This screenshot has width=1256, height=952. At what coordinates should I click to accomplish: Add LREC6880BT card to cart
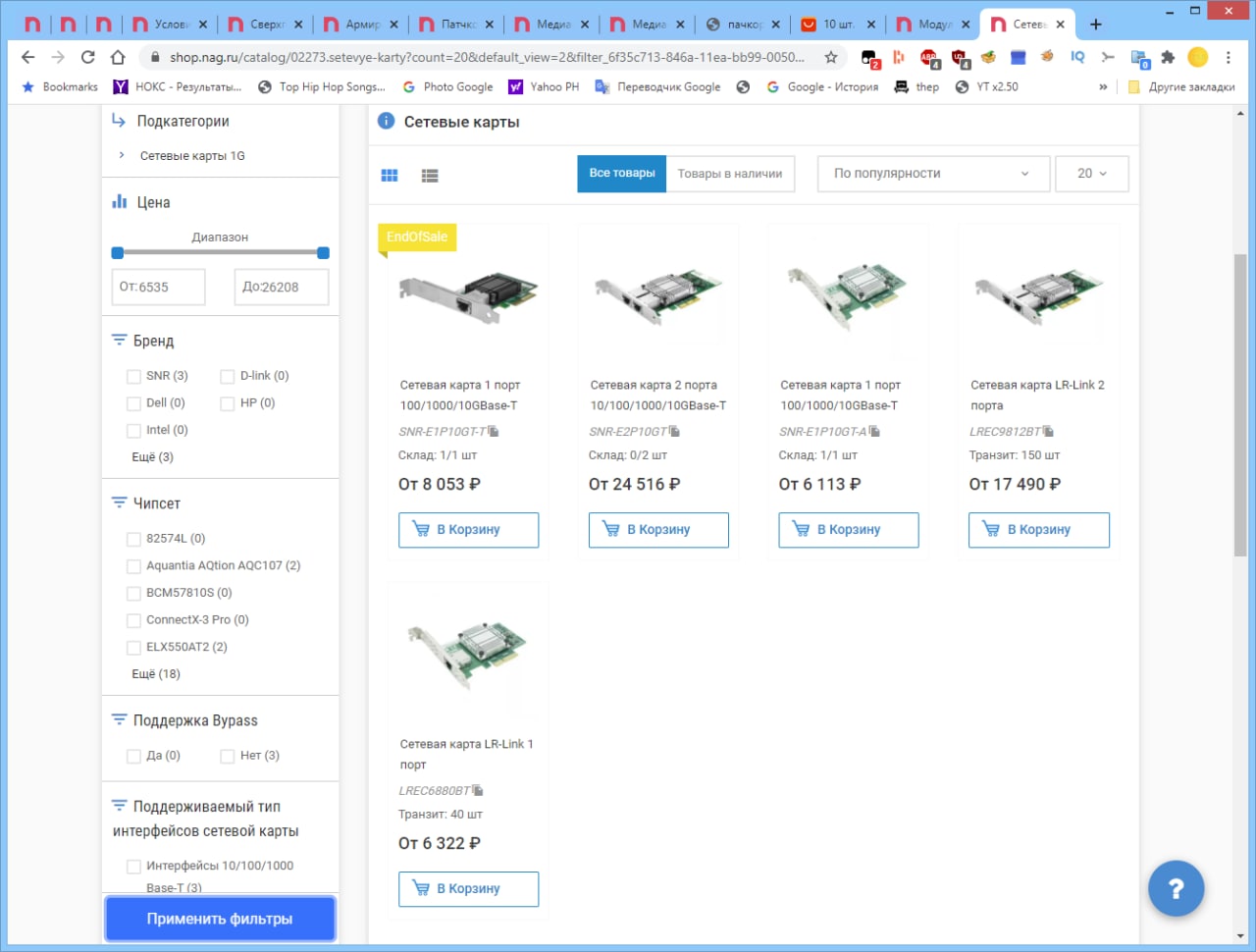tap(468, 889)
